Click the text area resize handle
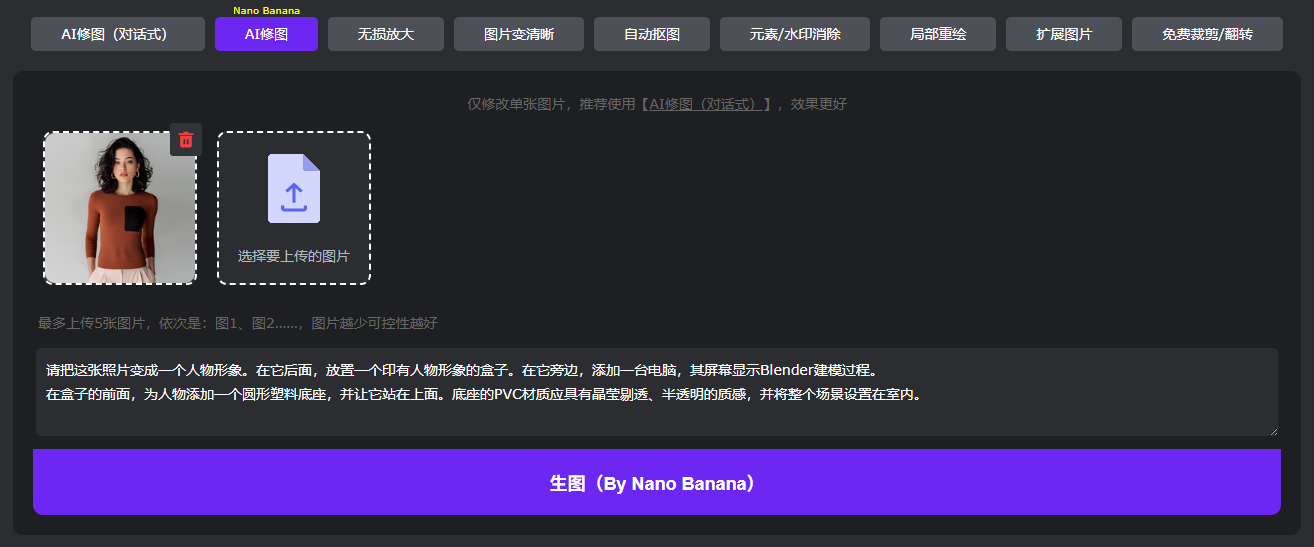Viewport: 1314px width, 547px height. [x=1273, y=430]
